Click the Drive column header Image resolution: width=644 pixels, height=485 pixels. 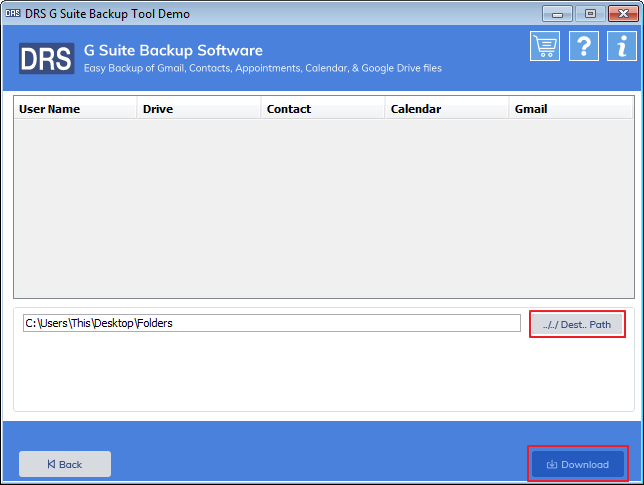coord(199,109)
